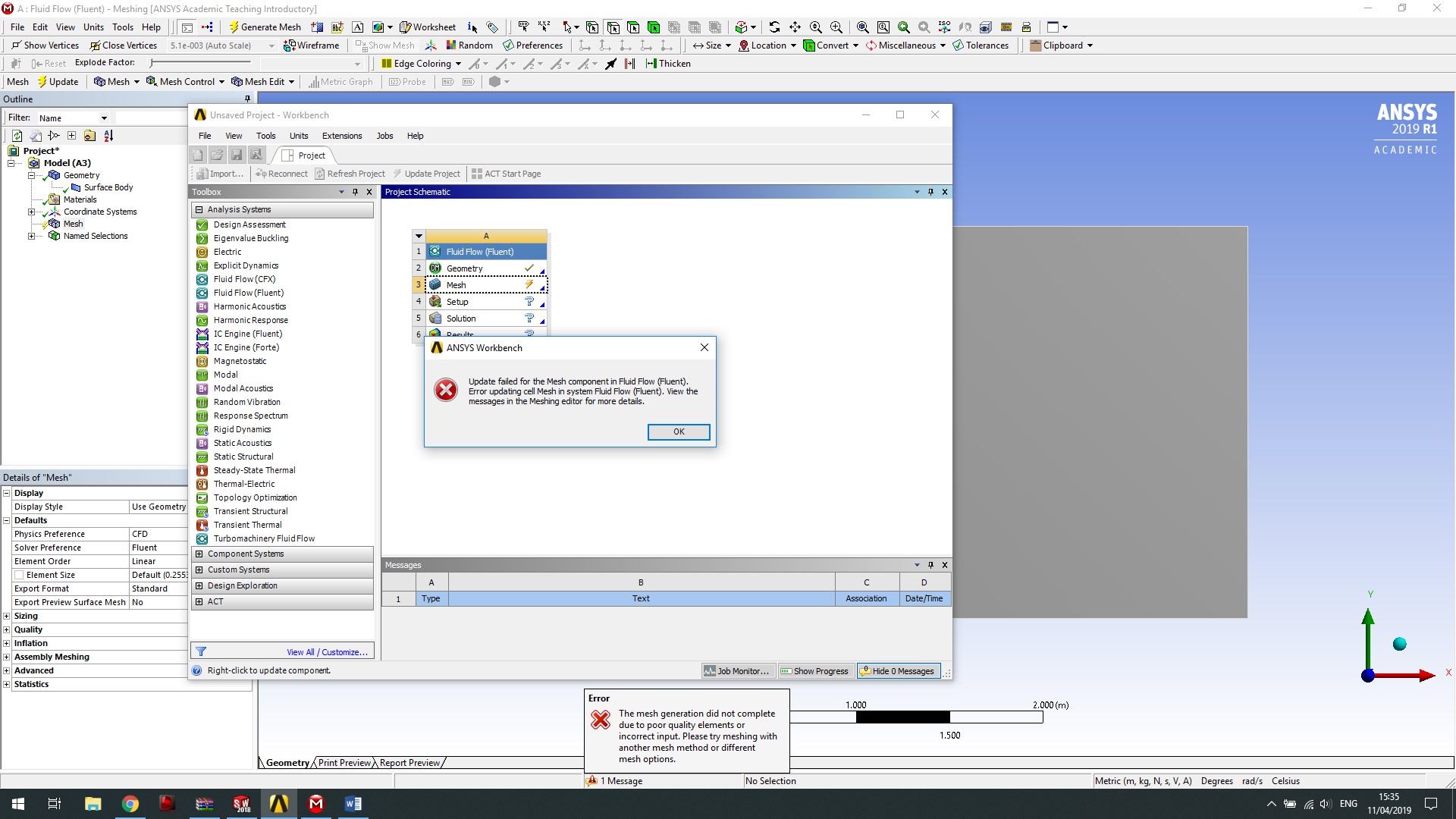Toggle Hide 0 Messages
The height and width of the screenshot is (819, 1456).
click(898, 671)
